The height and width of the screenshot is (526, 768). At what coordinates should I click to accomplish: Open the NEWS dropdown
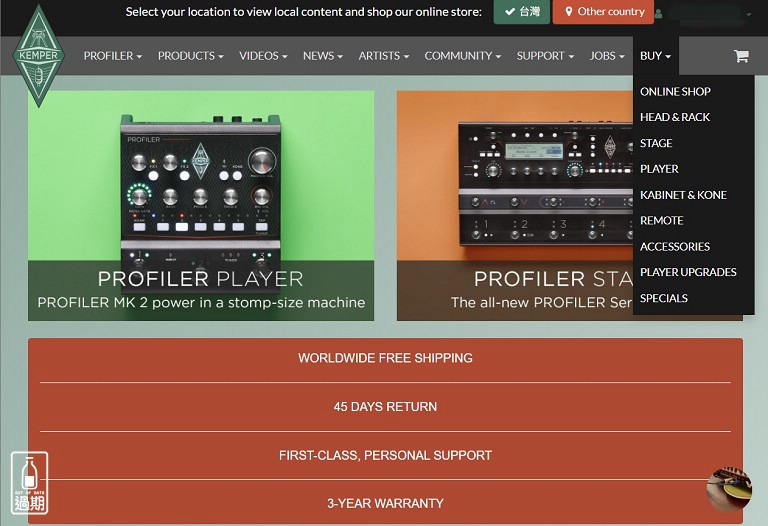coord(323,56)
